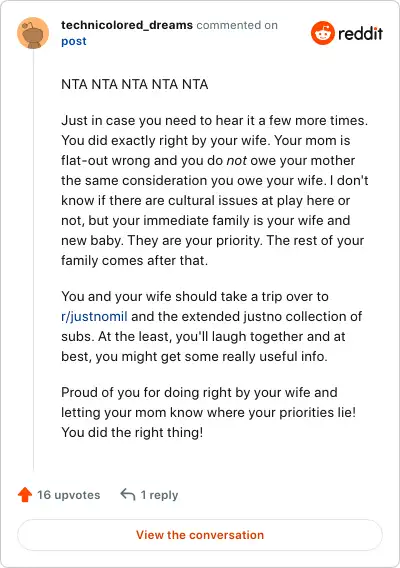Click the "View the conversation" button
Image resolution: width=400 pixels, height=568 pixels.
pos(200,535)
